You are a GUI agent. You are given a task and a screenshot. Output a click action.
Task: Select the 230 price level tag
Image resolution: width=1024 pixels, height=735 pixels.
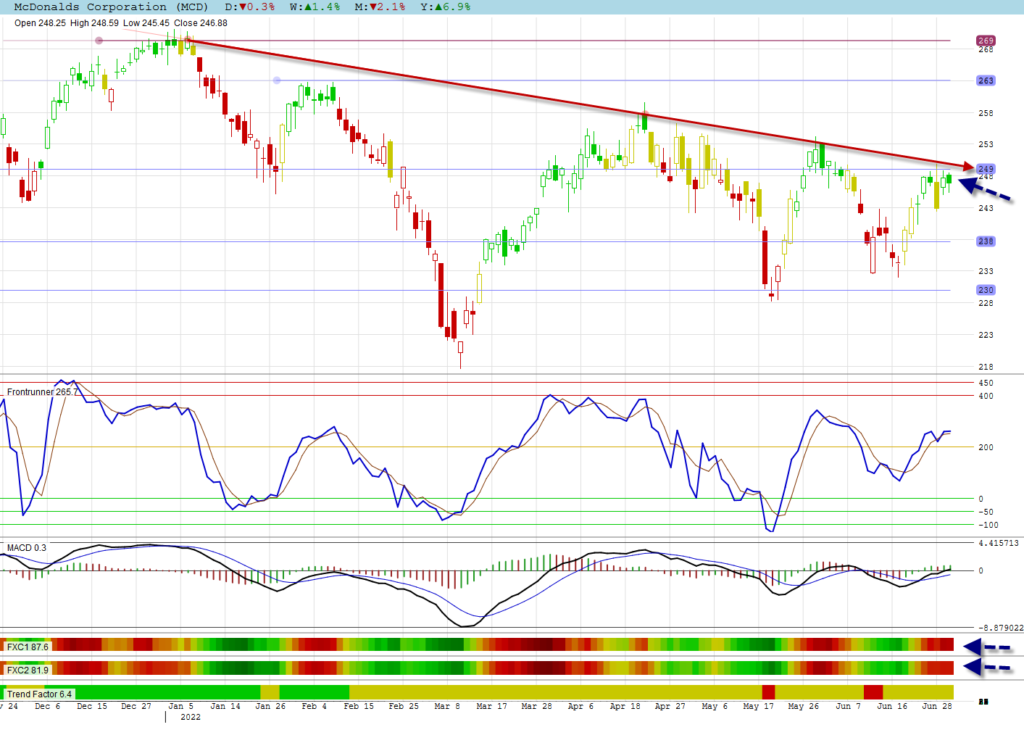pos(985,290)
